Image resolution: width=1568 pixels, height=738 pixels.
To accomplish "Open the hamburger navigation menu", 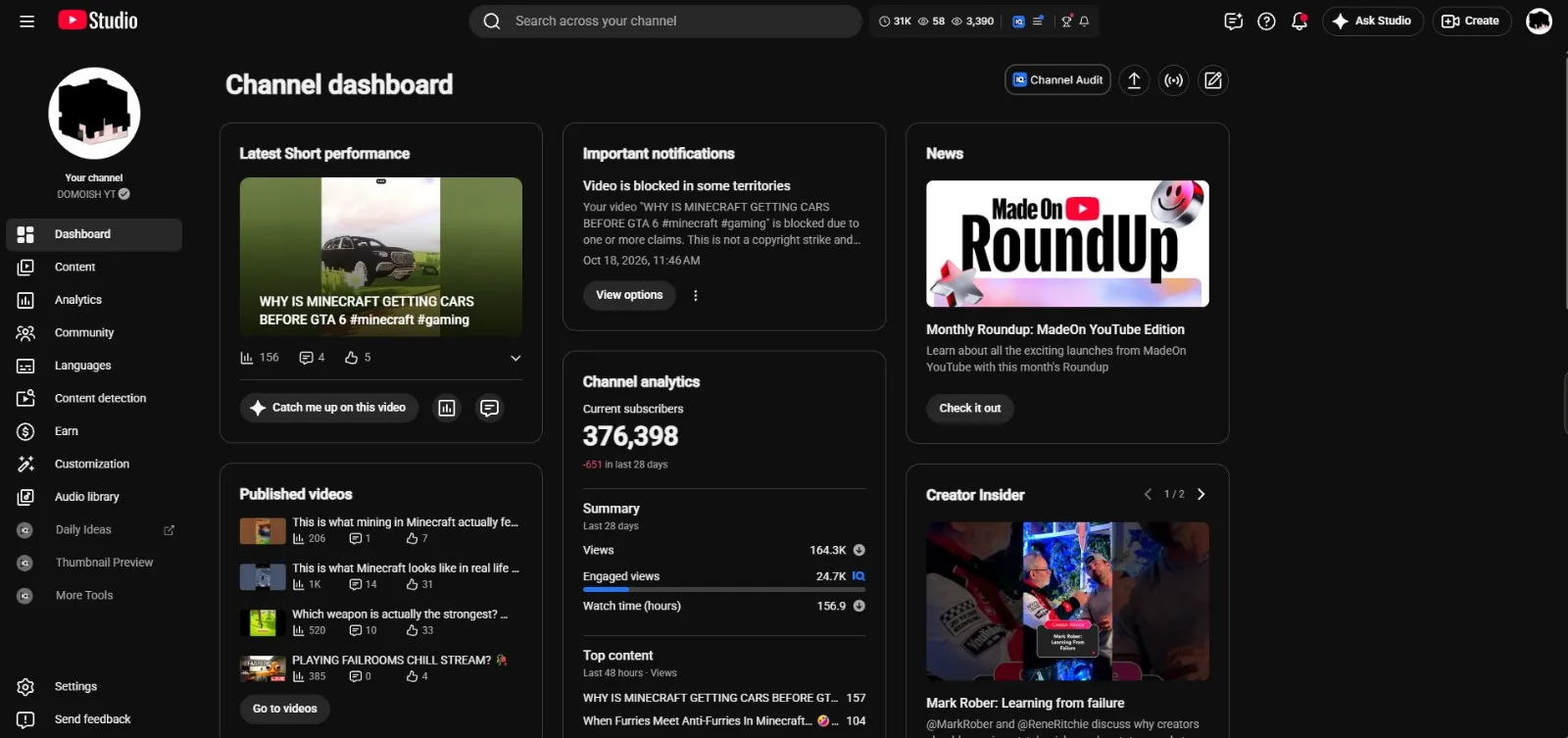I will point(26,21).
